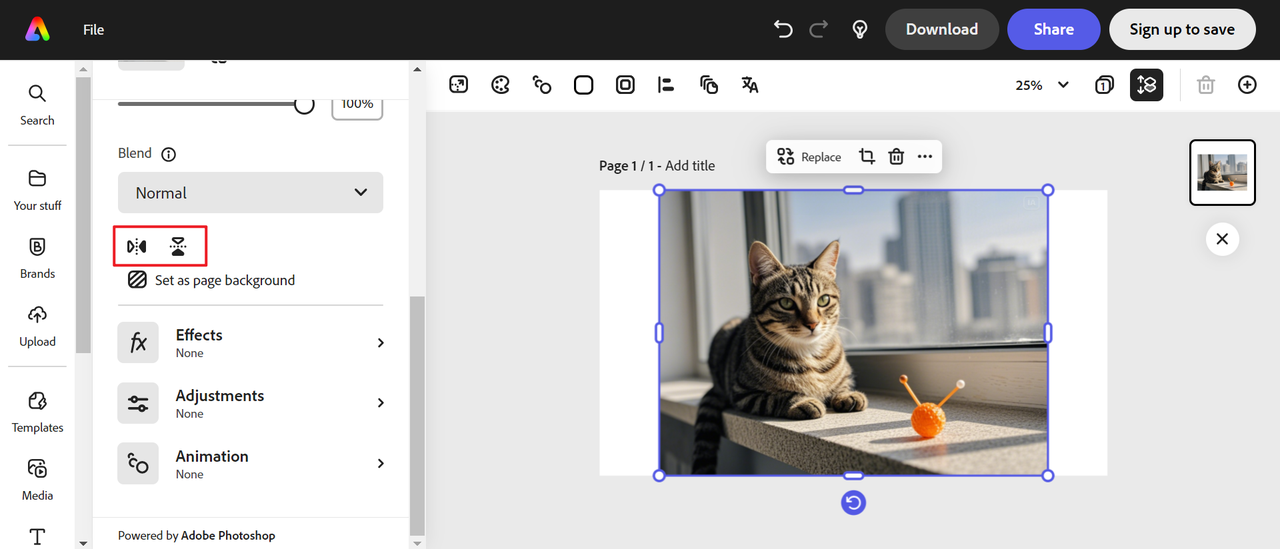Open the 25% zoom dropdown
The image size is (1280, 549).
[1042, 85]
